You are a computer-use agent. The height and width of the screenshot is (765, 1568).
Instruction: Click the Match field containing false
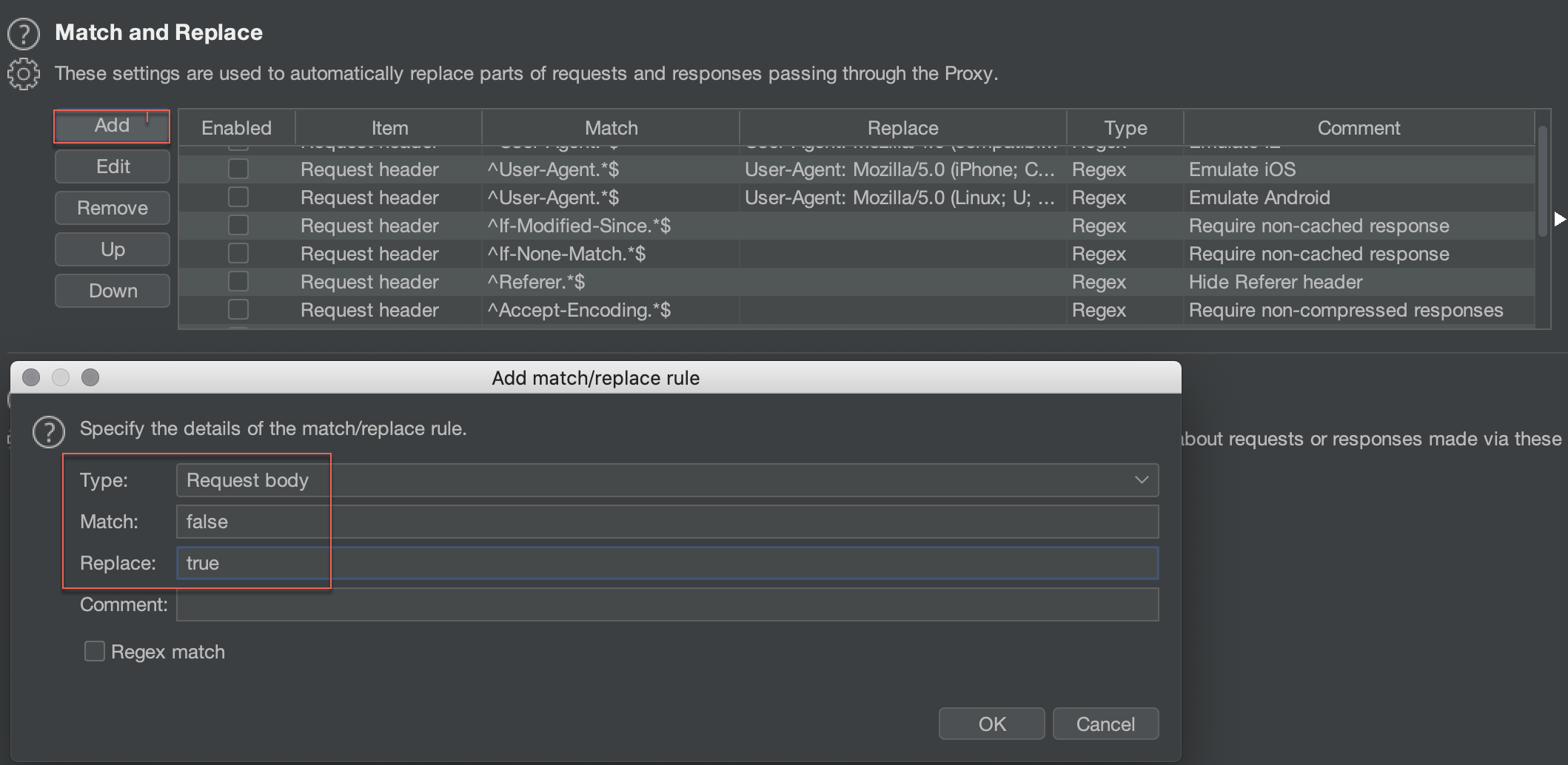click(x=666, y=522)
